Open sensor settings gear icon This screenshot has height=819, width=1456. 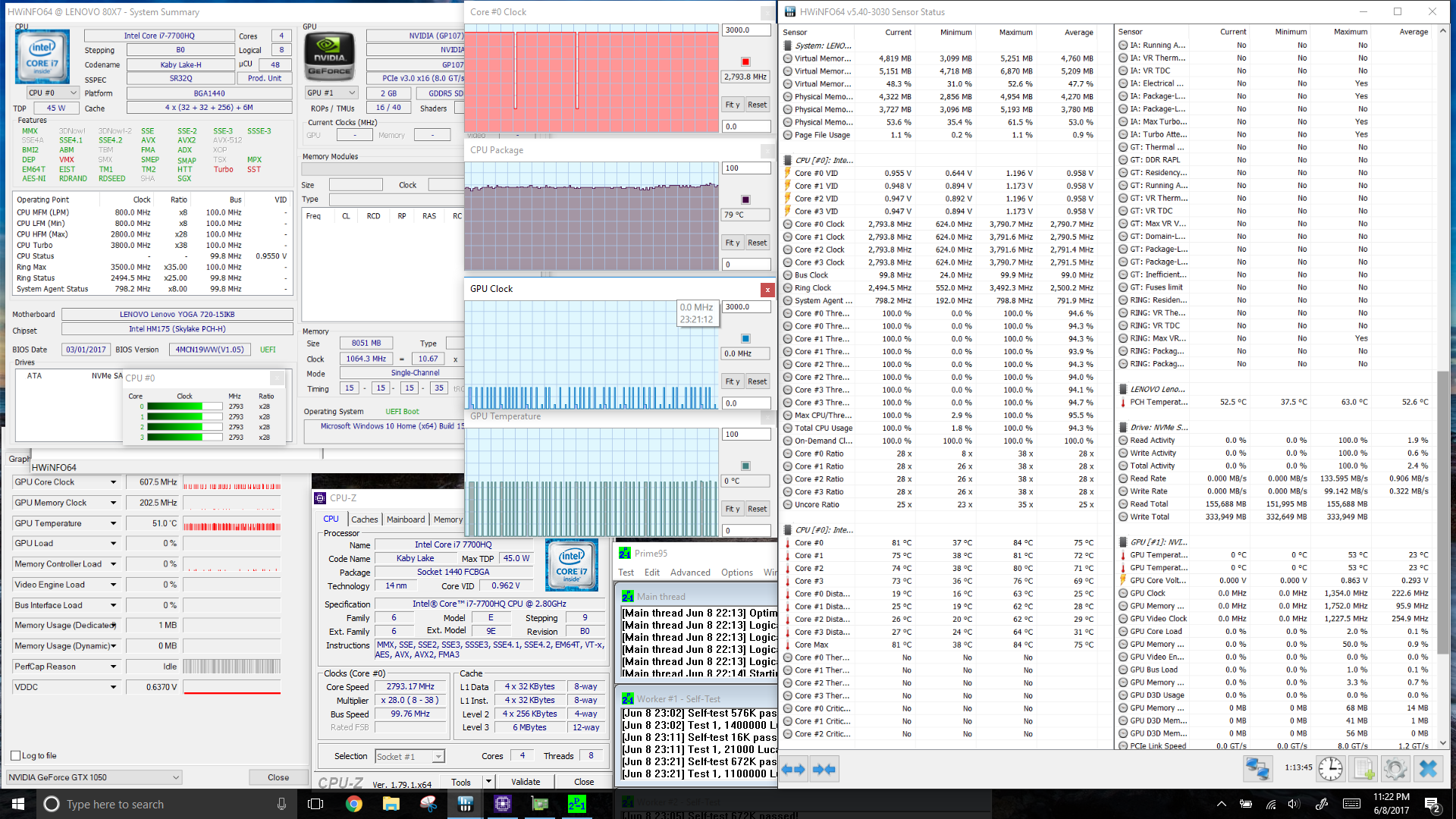point(1395,769)
